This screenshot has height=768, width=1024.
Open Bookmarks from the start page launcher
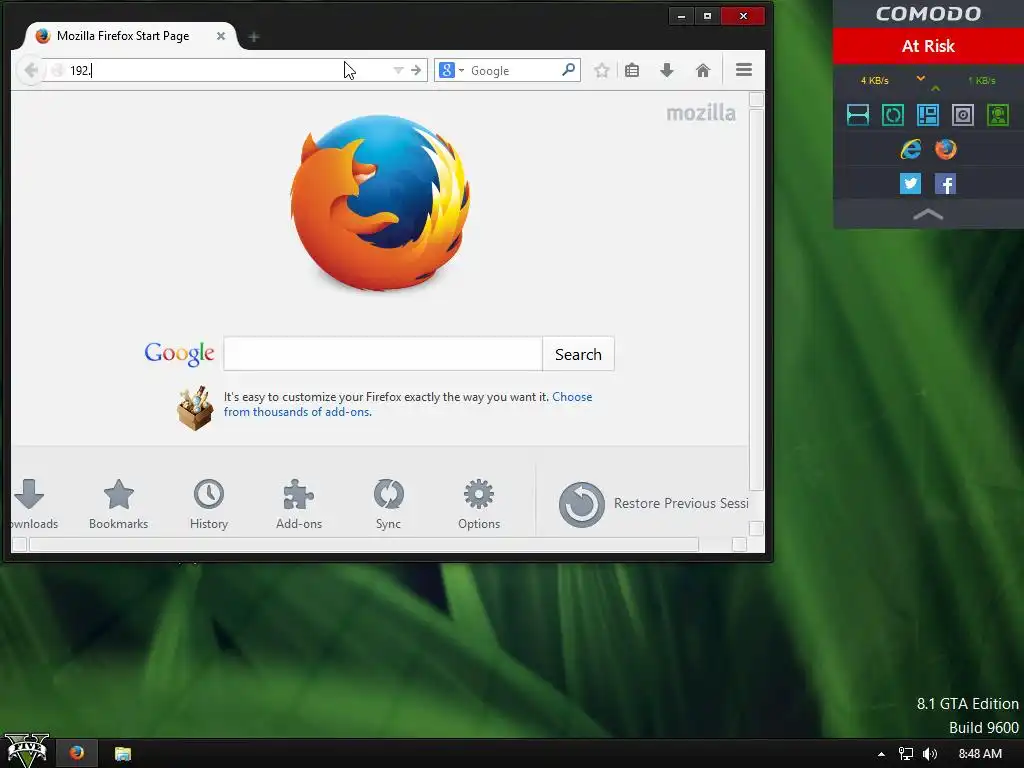(x=119, y=504)
